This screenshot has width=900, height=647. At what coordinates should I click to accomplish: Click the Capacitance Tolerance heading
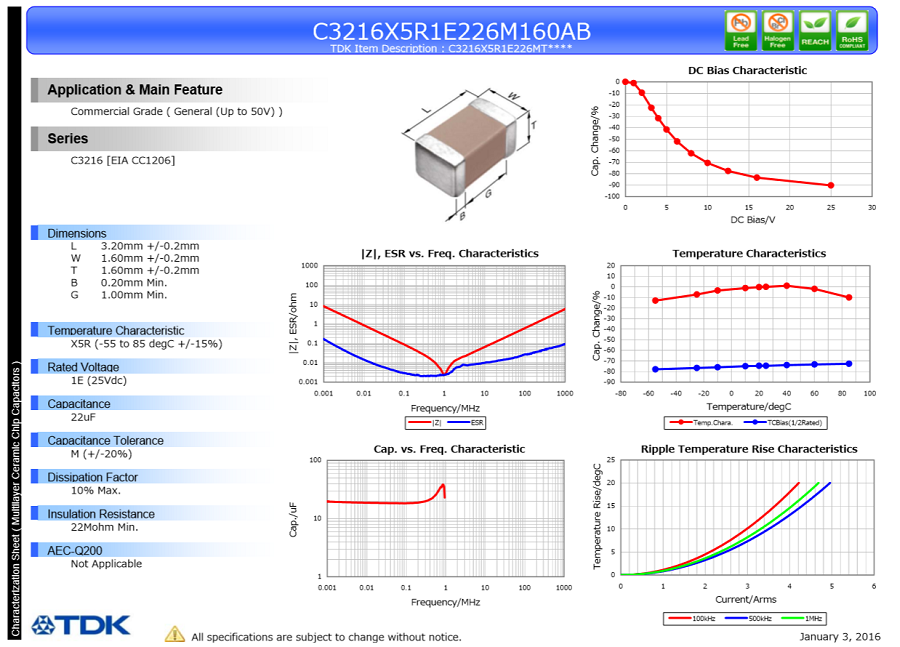click(x=106, y=440)
